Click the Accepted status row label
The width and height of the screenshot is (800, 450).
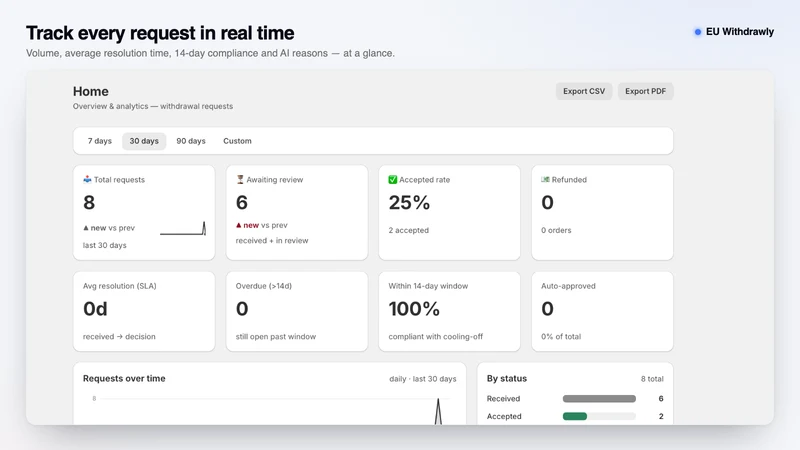(504, 416)
